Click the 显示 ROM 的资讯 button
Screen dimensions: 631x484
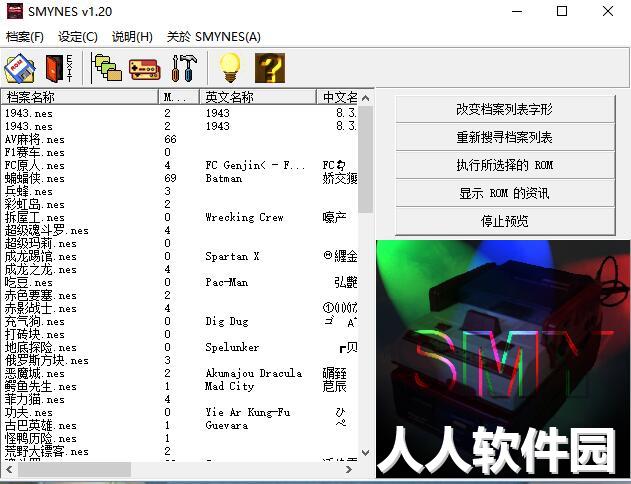[x=505, y=193]
